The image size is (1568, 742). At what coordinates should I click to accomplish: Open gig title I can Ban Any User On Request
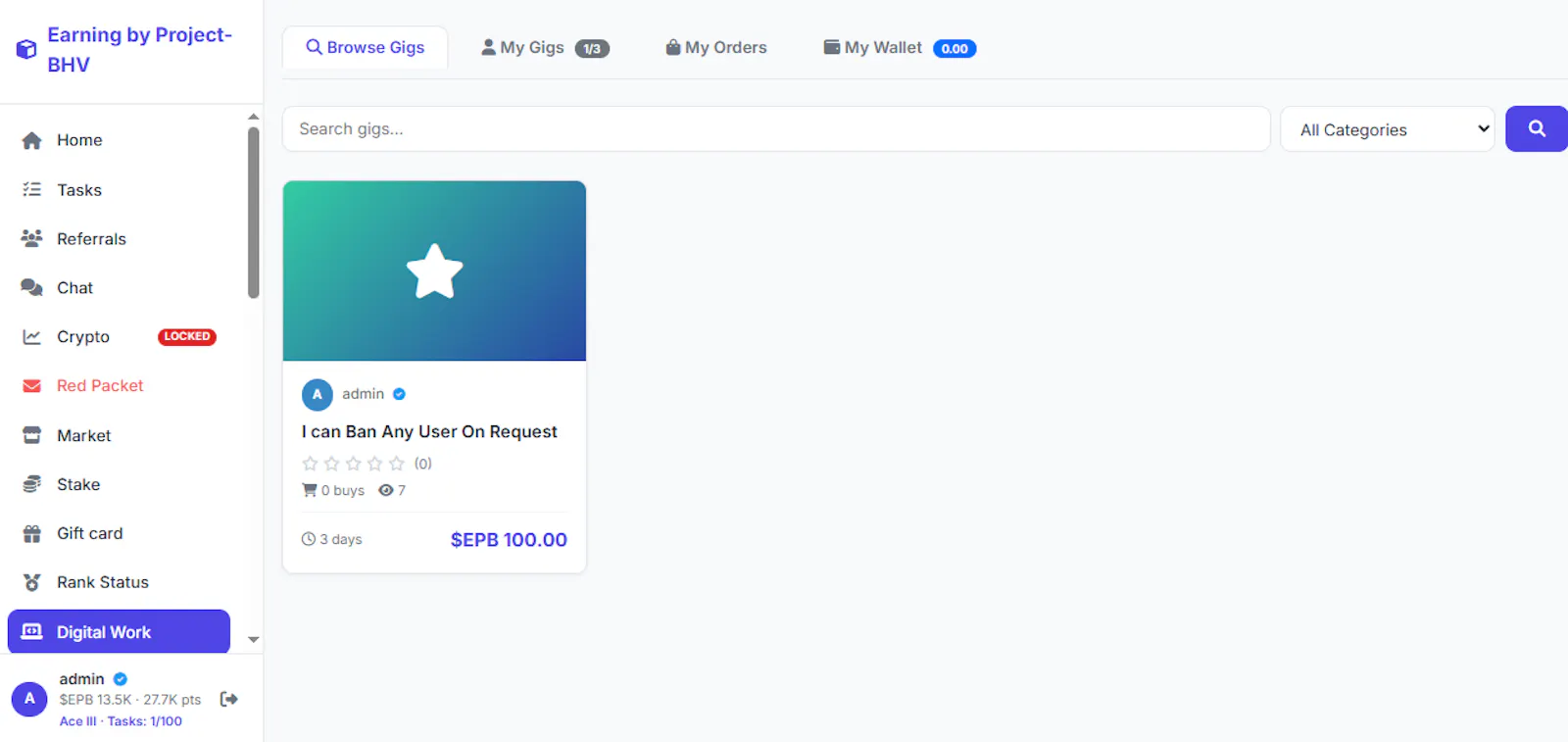(429, 431)
